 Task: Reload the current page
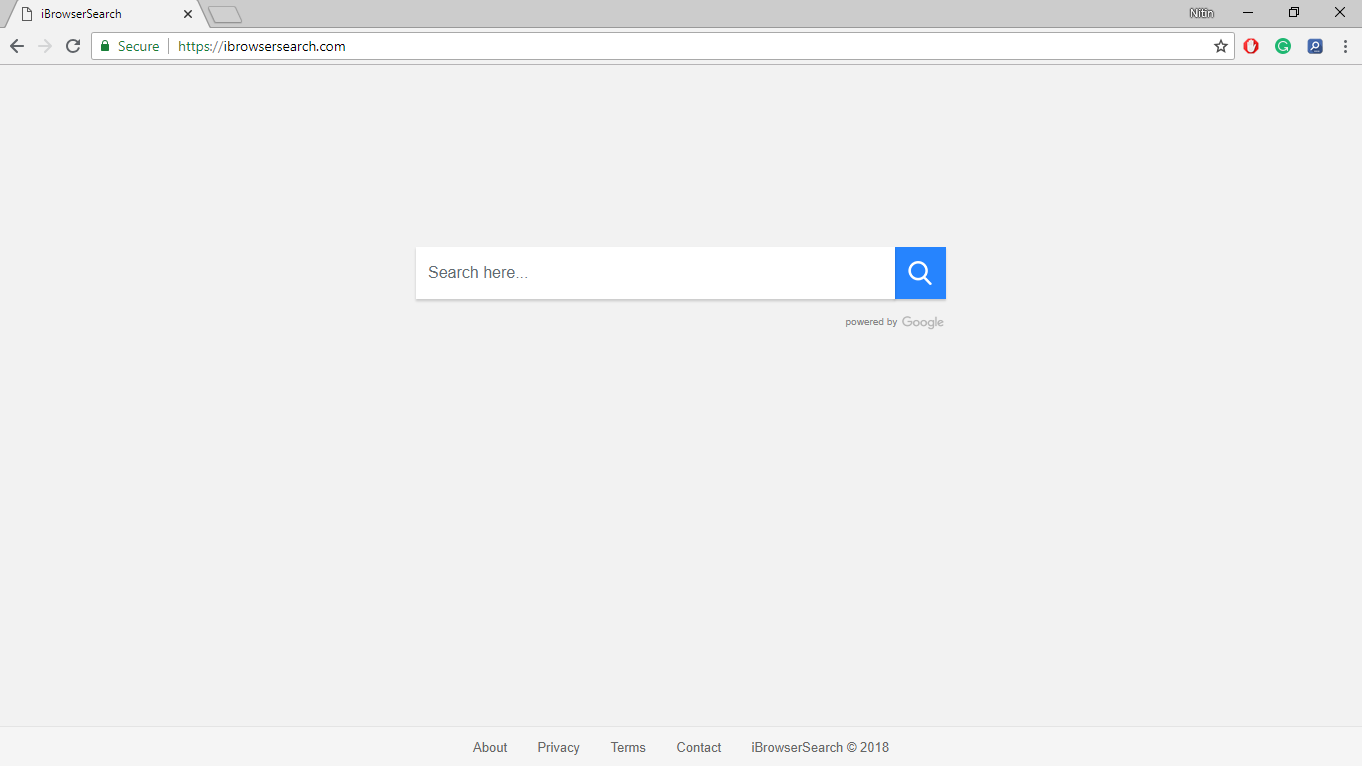click(72, 46)
